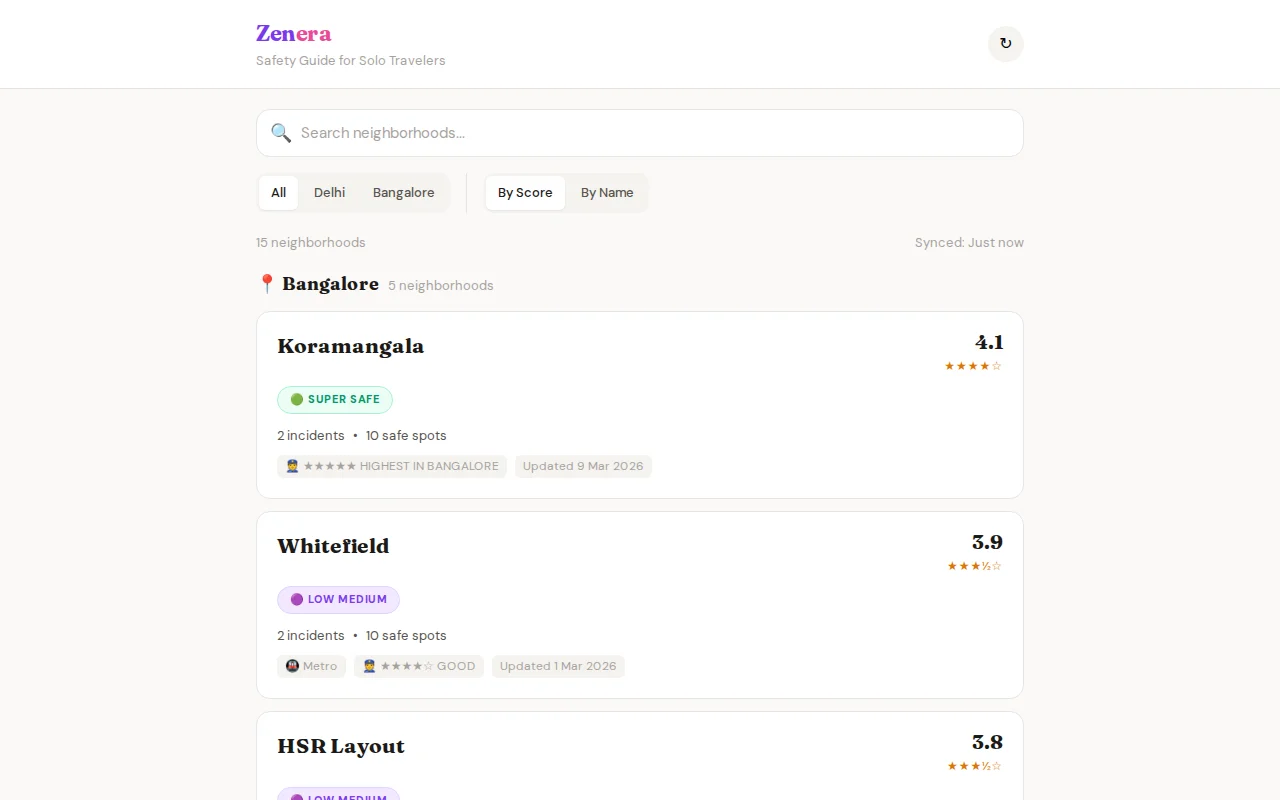Image resolution: width=1280 pixels, height=800 pixels.
Task: Click Whitefield's 3.9 score
Action: pos(987,542)
